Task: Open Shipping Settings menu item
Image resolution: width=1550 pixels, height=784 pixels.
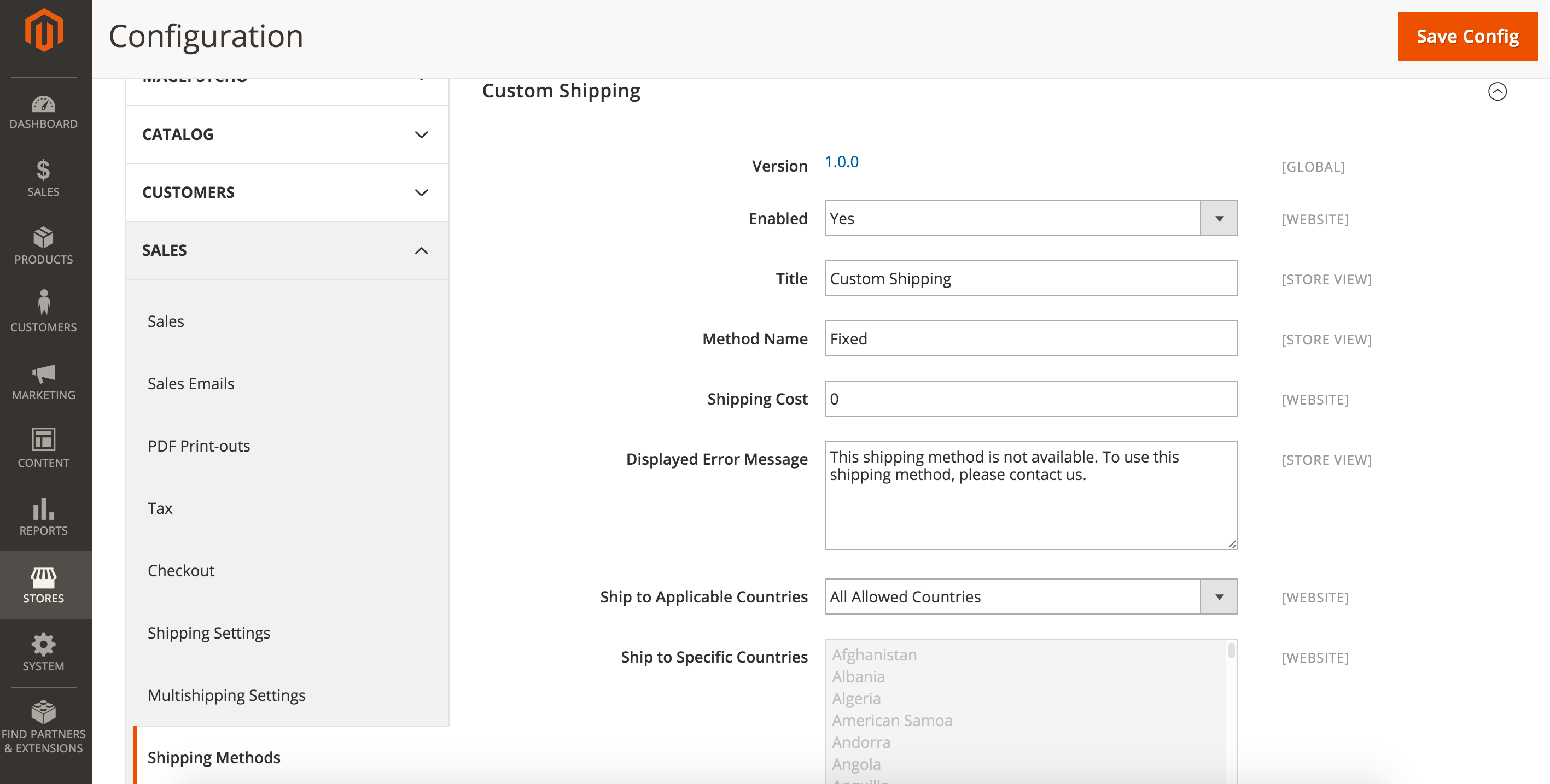Action: (x=209, y=633)
